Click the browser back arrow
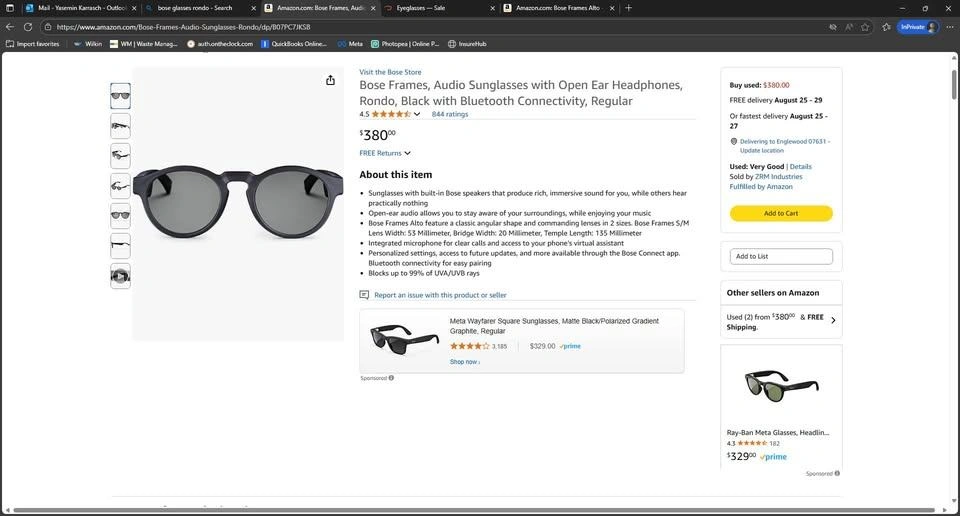The width and height of the screenshot is (960, 516). [10, 27]
